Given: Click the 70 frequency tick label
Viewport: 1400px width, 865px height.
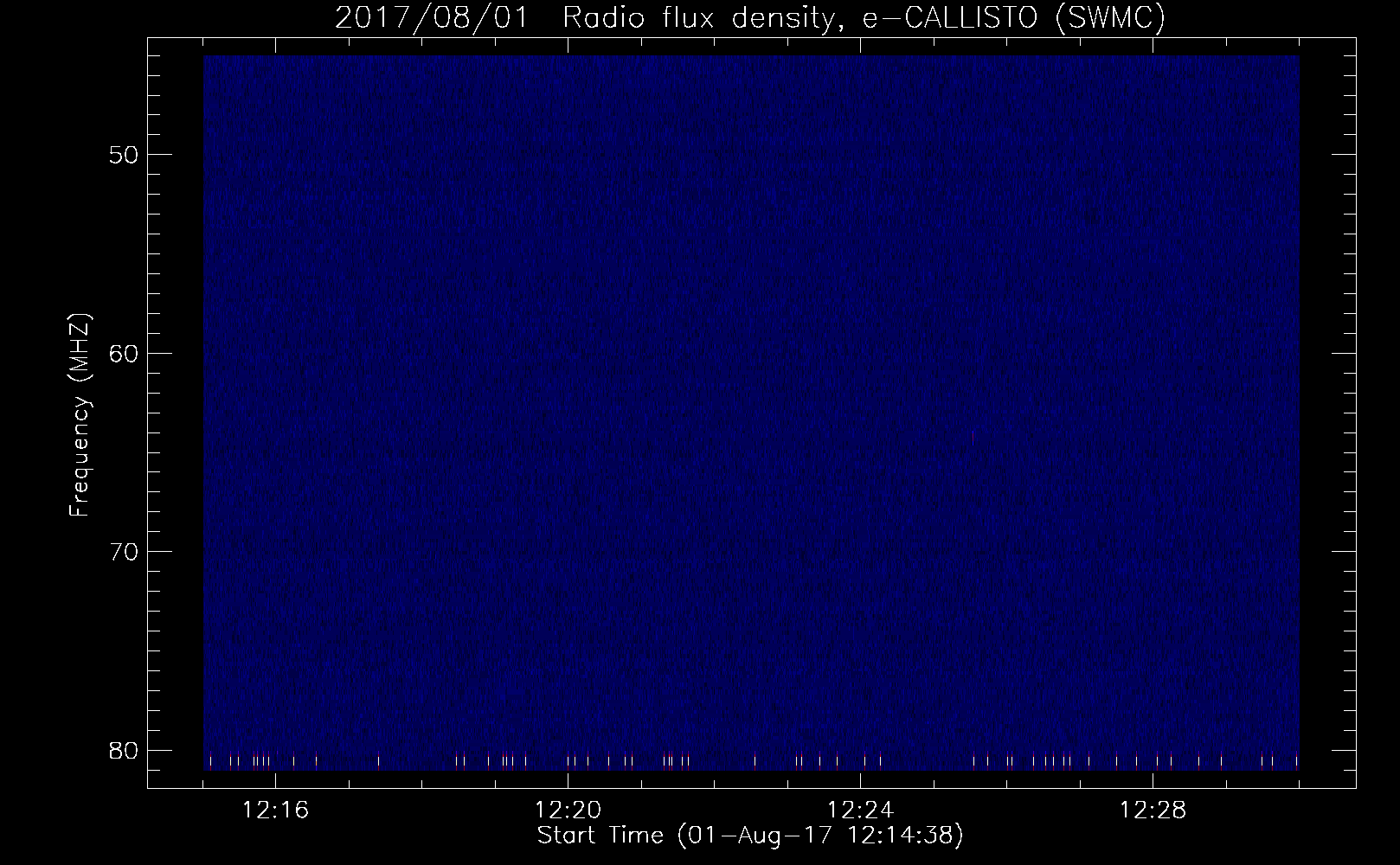Looking at the screenshot, I should coord(123,551).
